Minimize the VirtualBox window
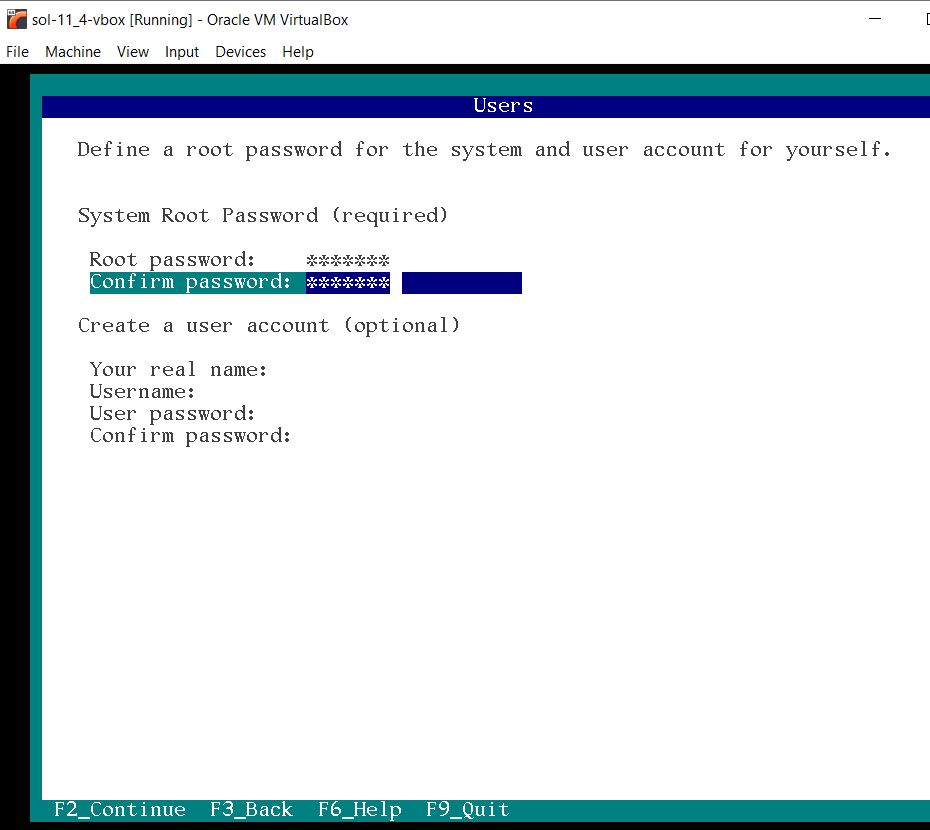This screenshot has width=930, height=830. [873, 19]
